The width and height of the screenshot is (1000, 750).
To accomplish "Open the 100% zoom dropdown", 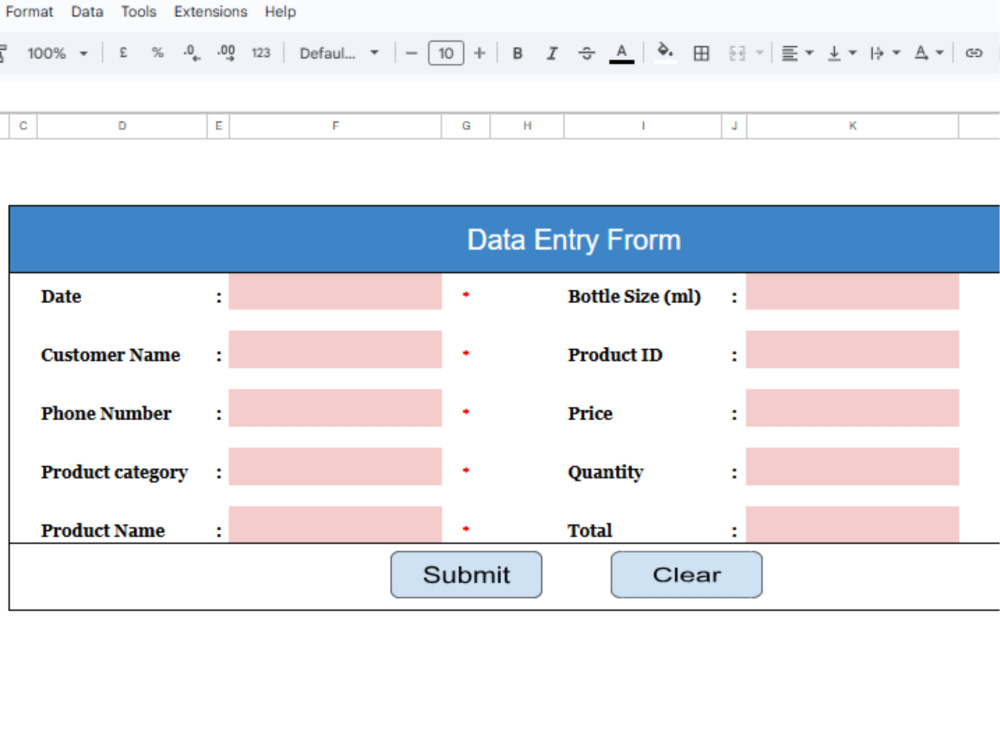I will pos(57,53).
